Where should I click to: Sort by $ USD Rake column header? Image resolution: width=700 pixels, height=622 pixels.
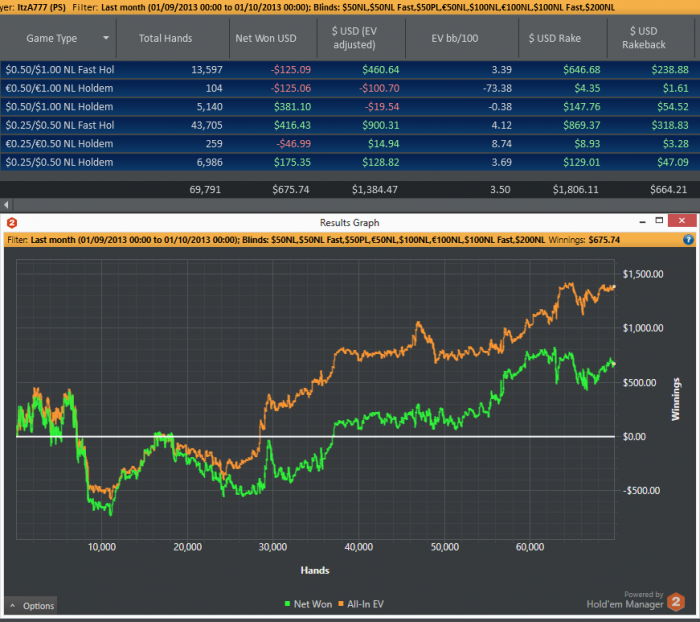[554, 38]
